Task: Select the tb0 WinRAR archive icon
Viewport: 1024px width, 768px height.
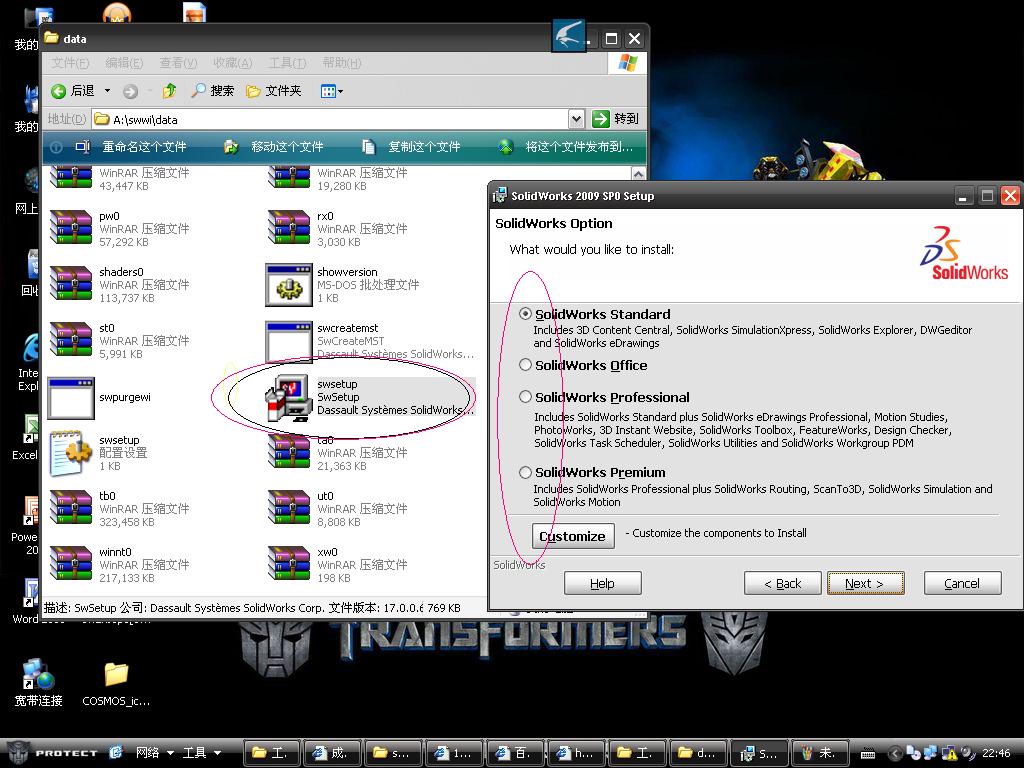Action: tap(71, 507)
